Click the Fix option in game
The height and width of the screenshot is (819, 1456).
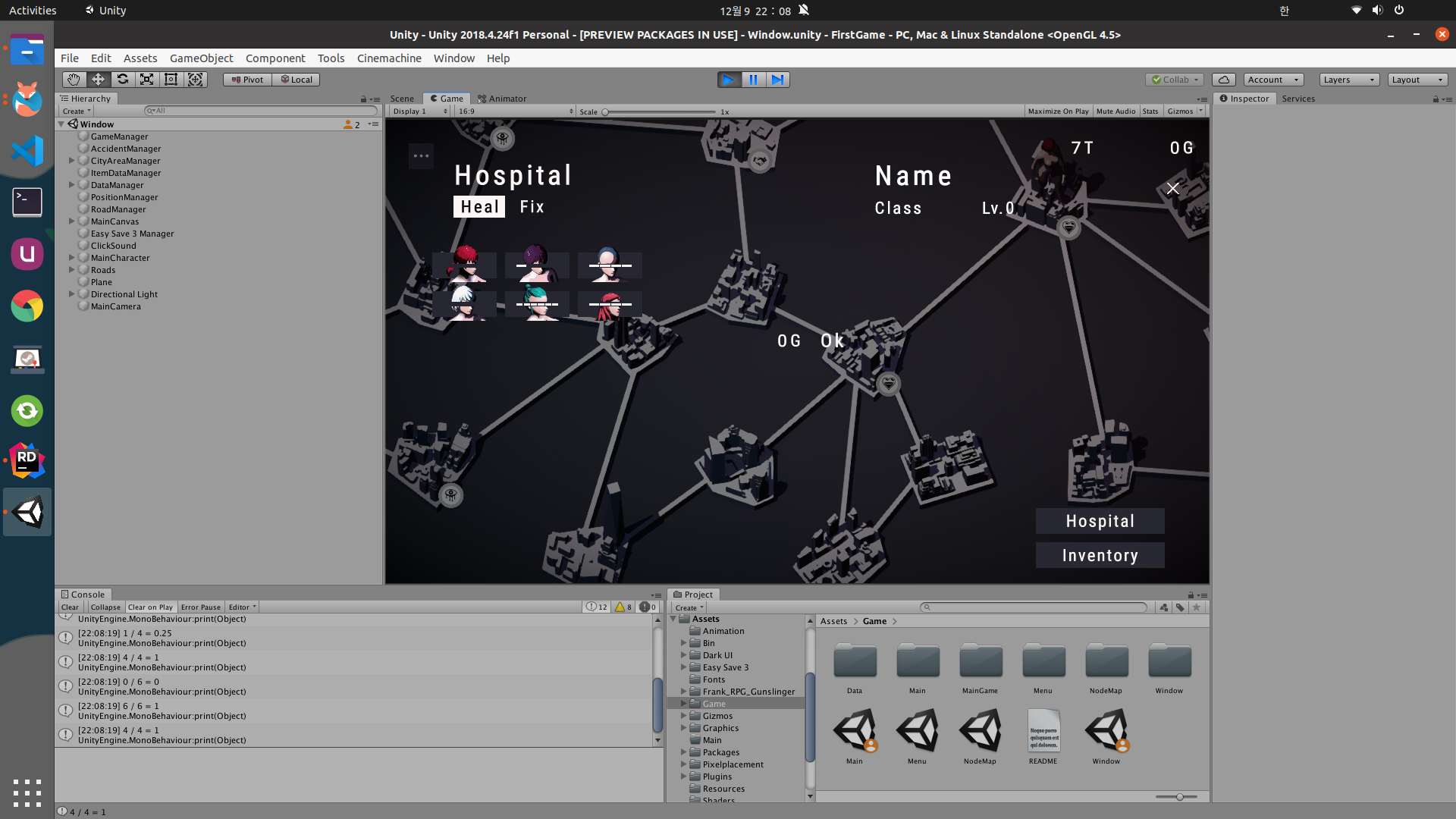(532, 207)
